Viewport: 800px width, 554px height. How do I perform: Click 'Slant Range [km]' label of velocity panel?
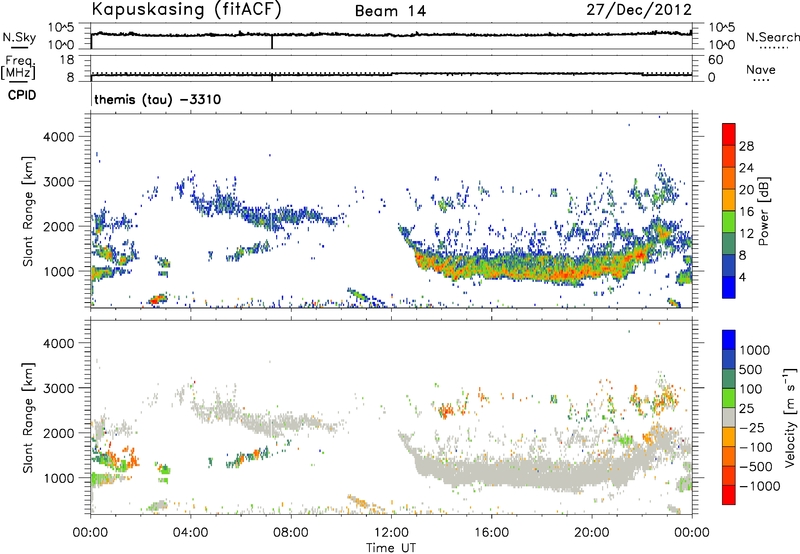28,417
